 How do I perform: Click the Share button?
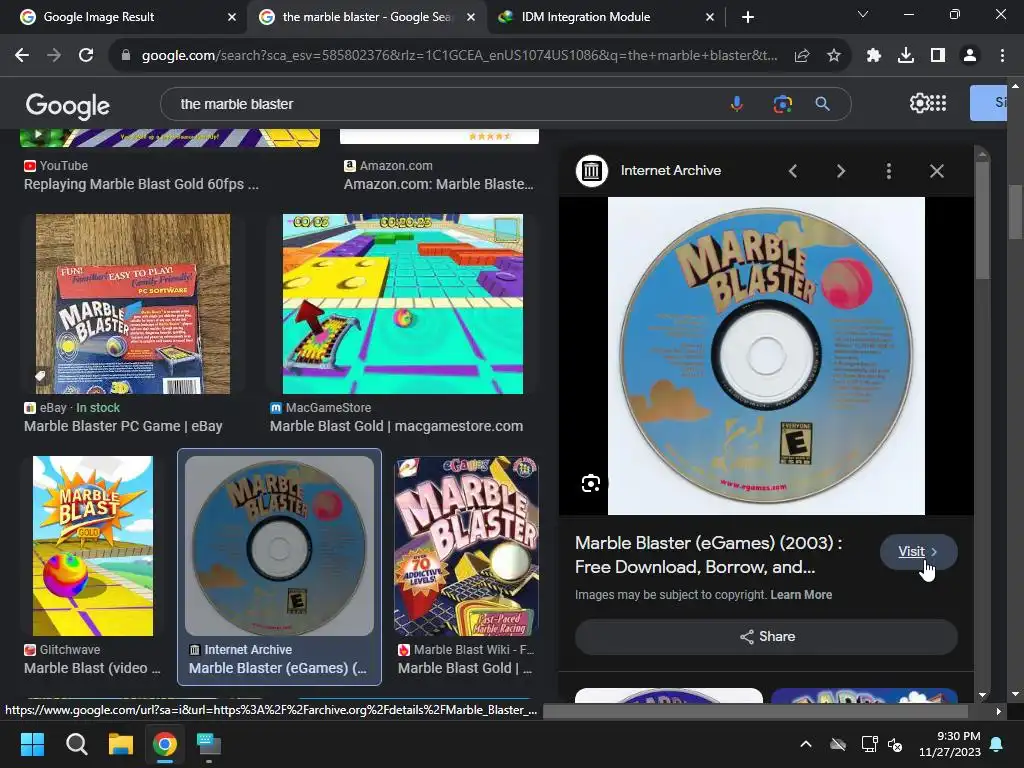pos(766,637)
